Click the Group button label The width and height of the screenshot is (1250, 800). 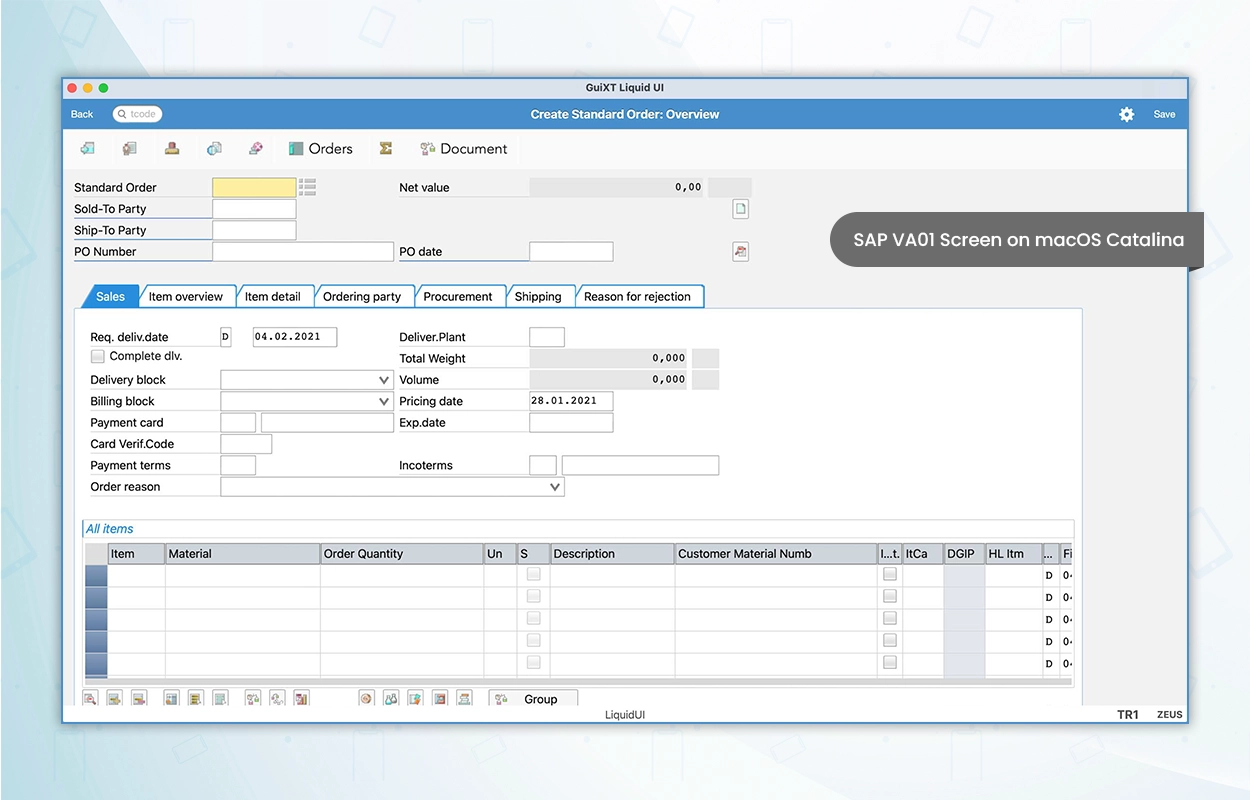pos(541,699)
